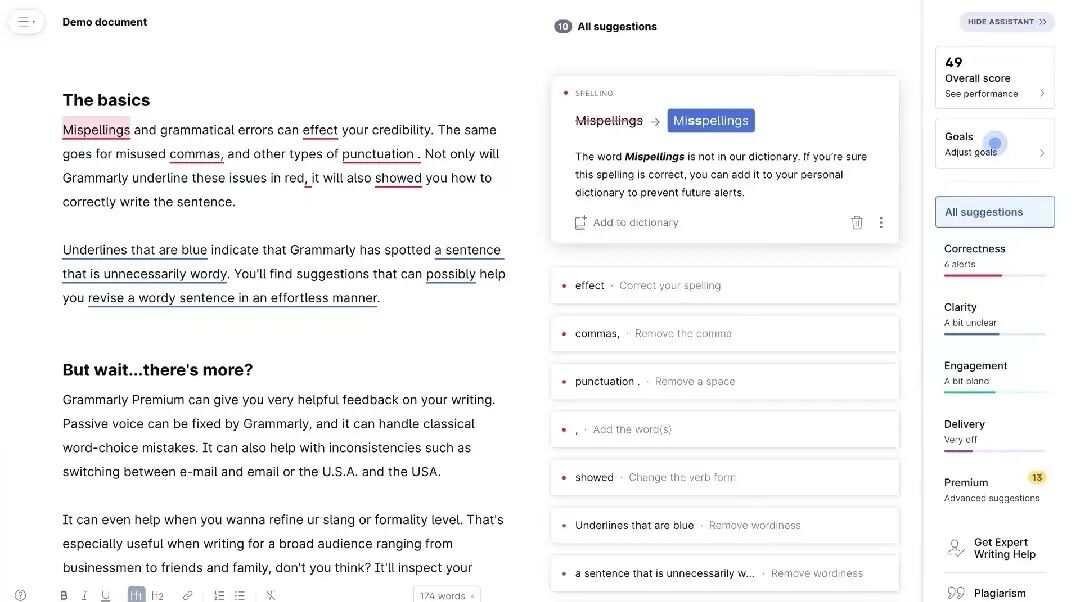The height and width of the screenshot is (602, 1080).
Task: Toggle Heading 2 style
Action: [158, 595]
